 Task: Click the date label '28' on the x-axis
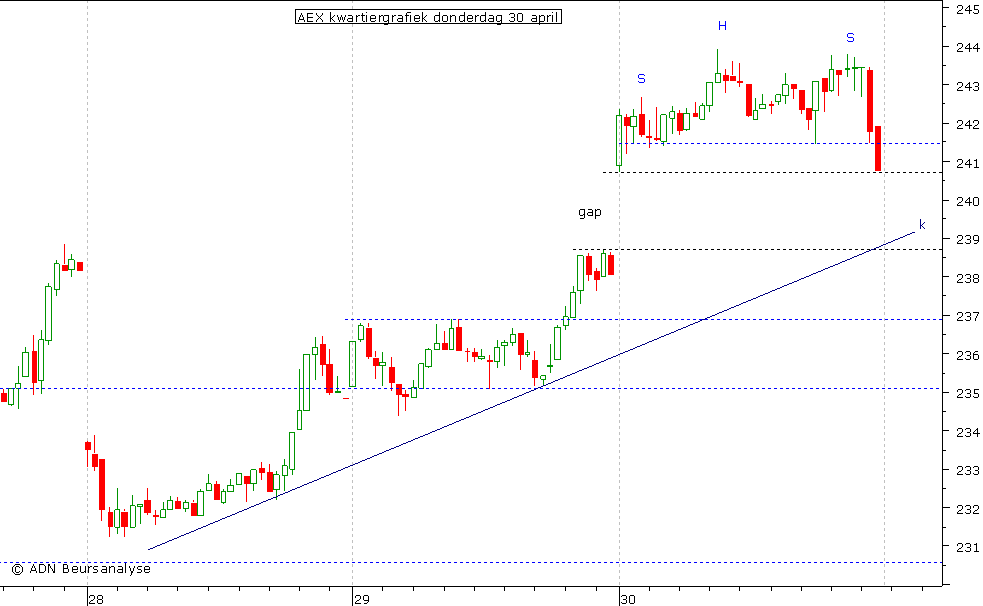96,600
